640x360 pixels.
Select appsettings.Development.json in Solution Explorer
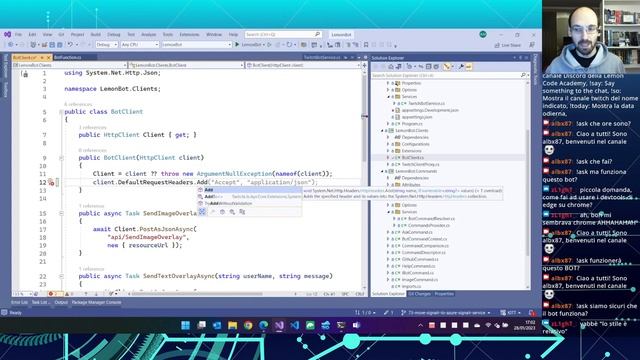click(430, 110)
